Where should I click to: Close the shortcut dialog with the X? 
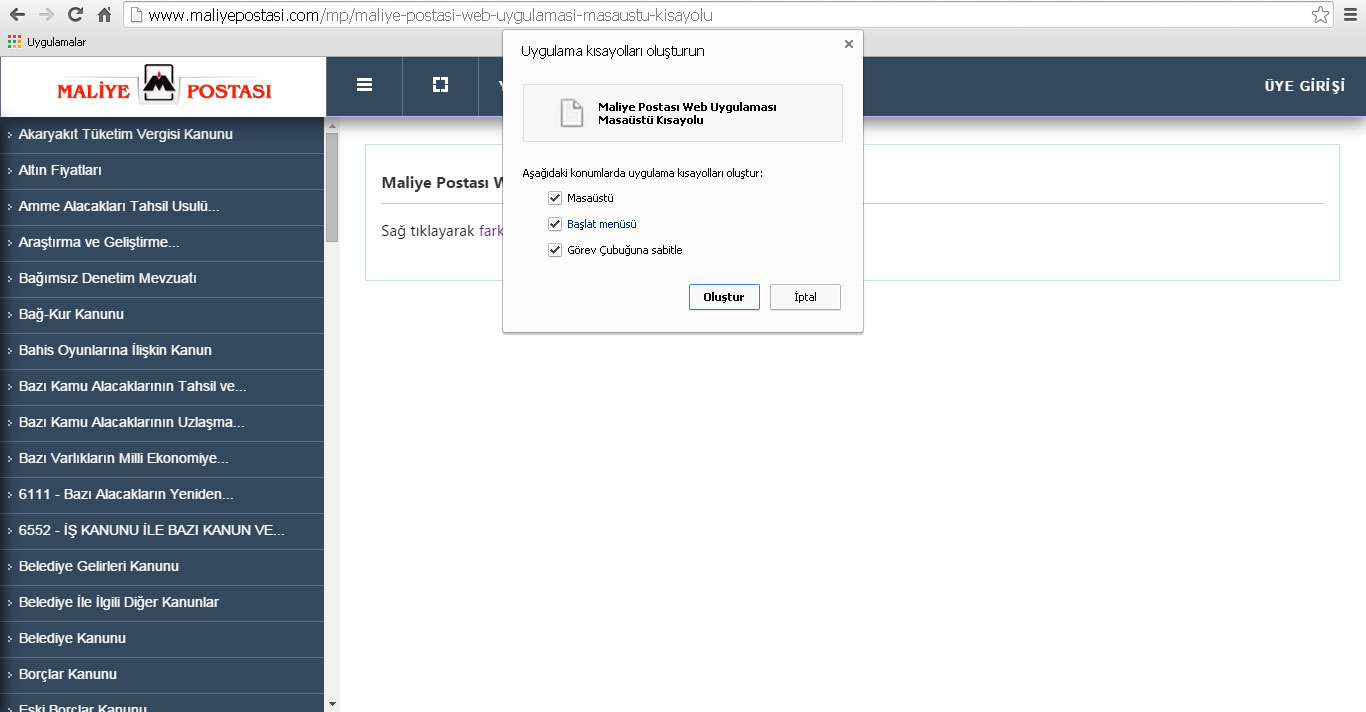click(849, 44)
